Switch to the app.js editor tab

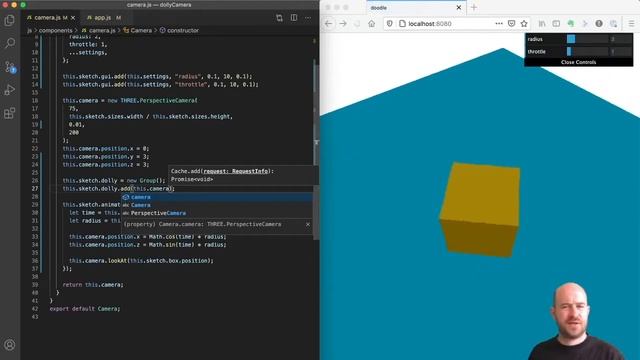(103, 18)
